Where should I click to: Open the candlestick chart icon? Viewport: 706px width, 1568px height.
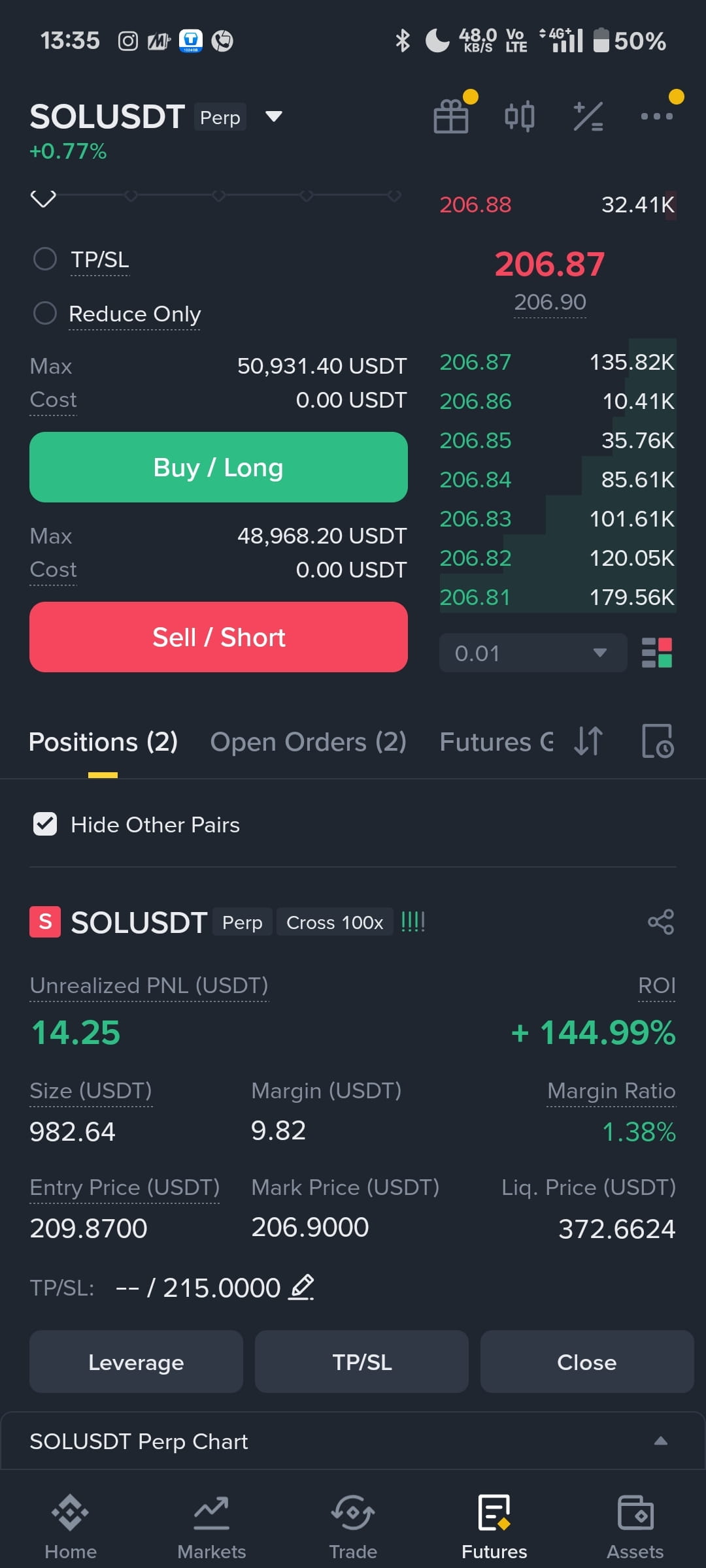pyautogui.click(x=520, y=117)
